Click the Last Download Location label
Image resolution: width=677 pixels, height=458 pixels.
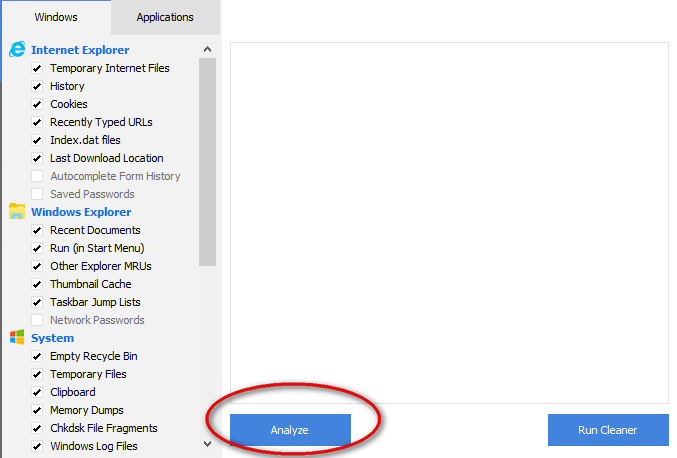click(107, 158)
